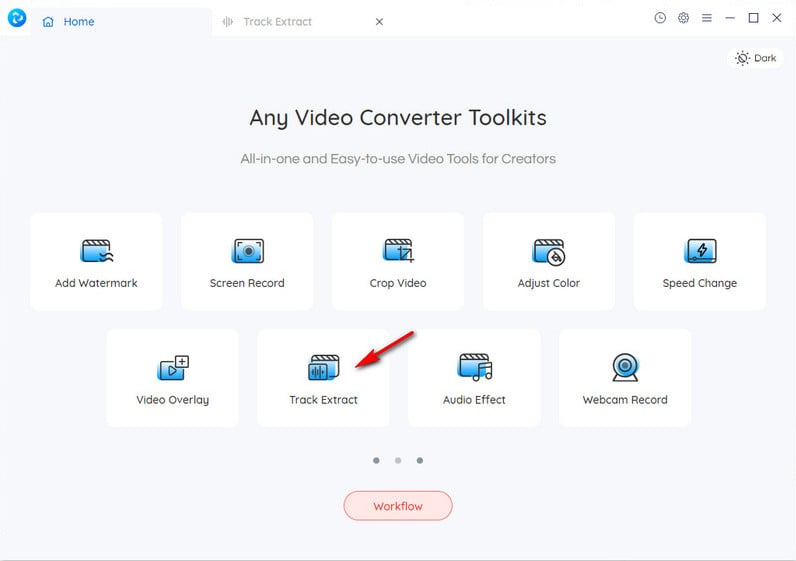Click the Workflow button
This screenshot has width=796, height=561.
click(398, 506)
